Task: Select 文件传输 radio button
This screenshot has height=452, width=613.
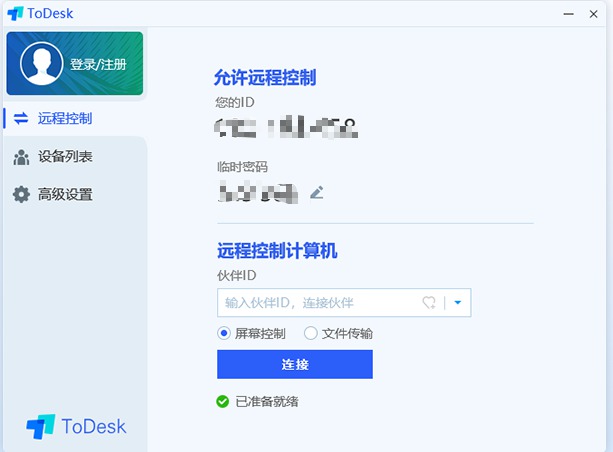Action: [310, 334]
